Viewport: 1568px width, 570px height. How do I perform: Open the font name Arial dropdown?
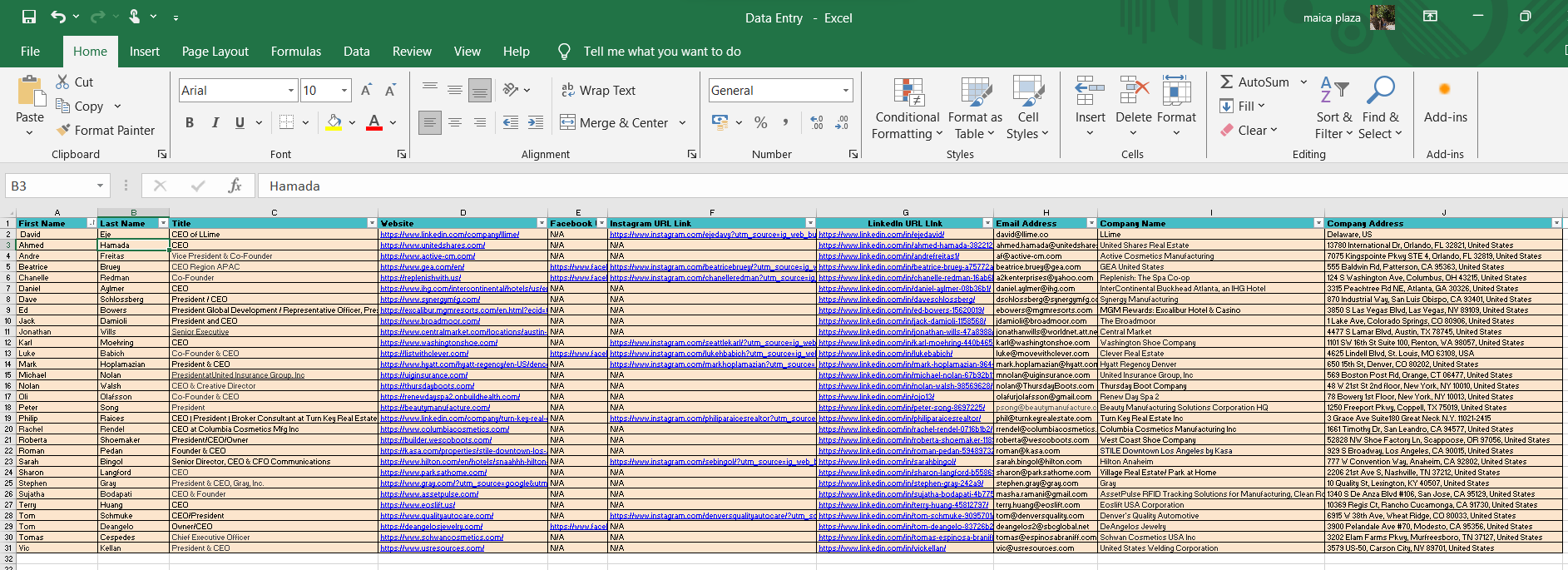click(291, 90)
